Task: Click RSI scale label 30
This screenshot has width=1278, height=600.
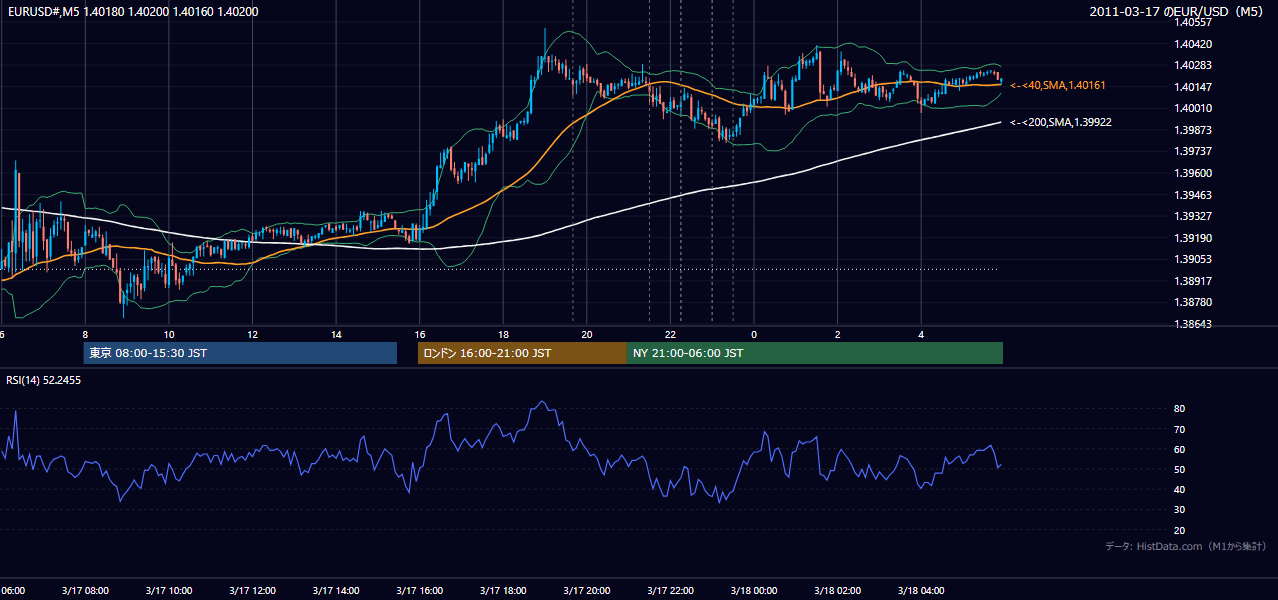Action: click(1180, 510)
